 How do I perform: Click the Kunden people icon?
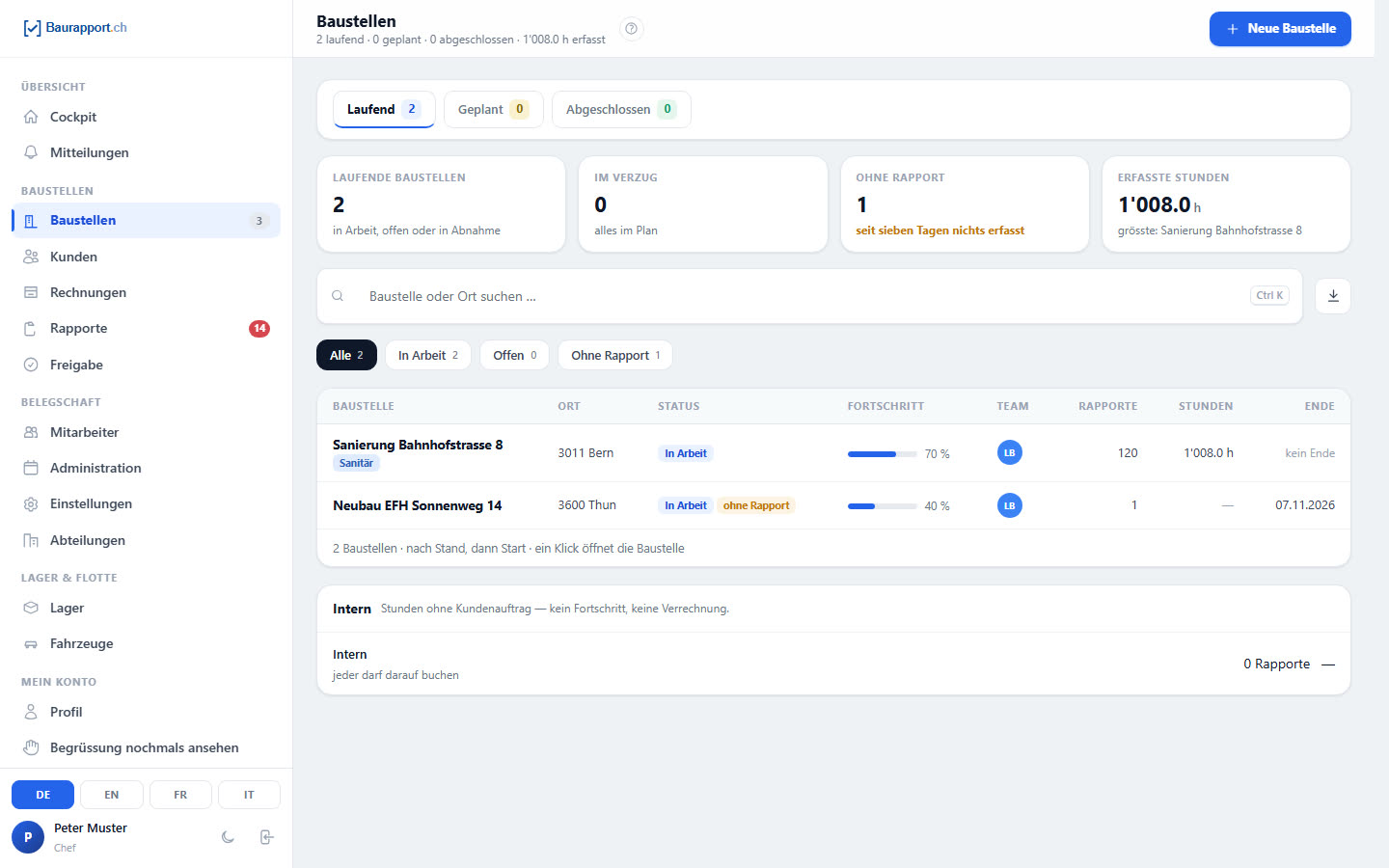coord(31,257)
